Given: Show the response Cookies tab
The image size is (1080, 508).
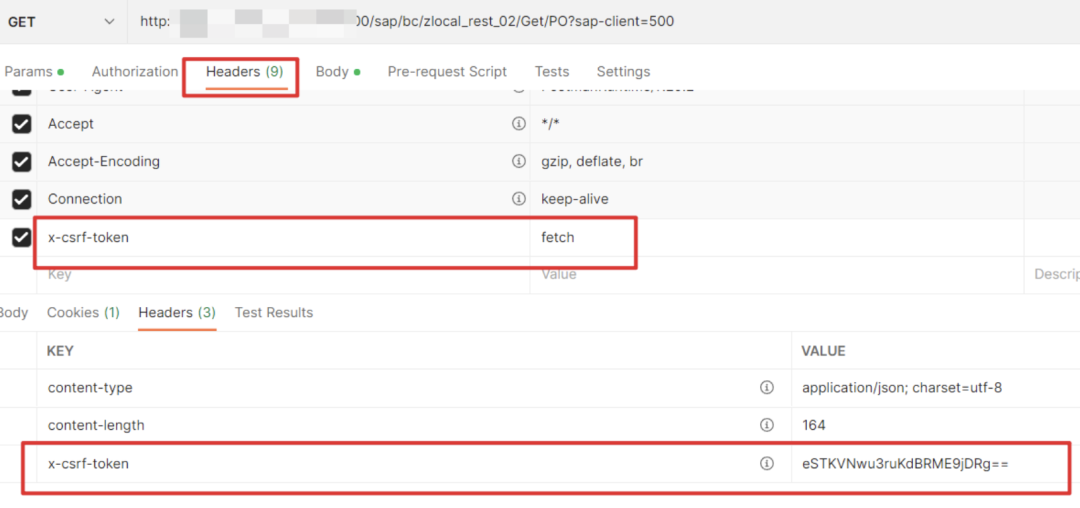Looking at the screenshot, I should point(83,313).
